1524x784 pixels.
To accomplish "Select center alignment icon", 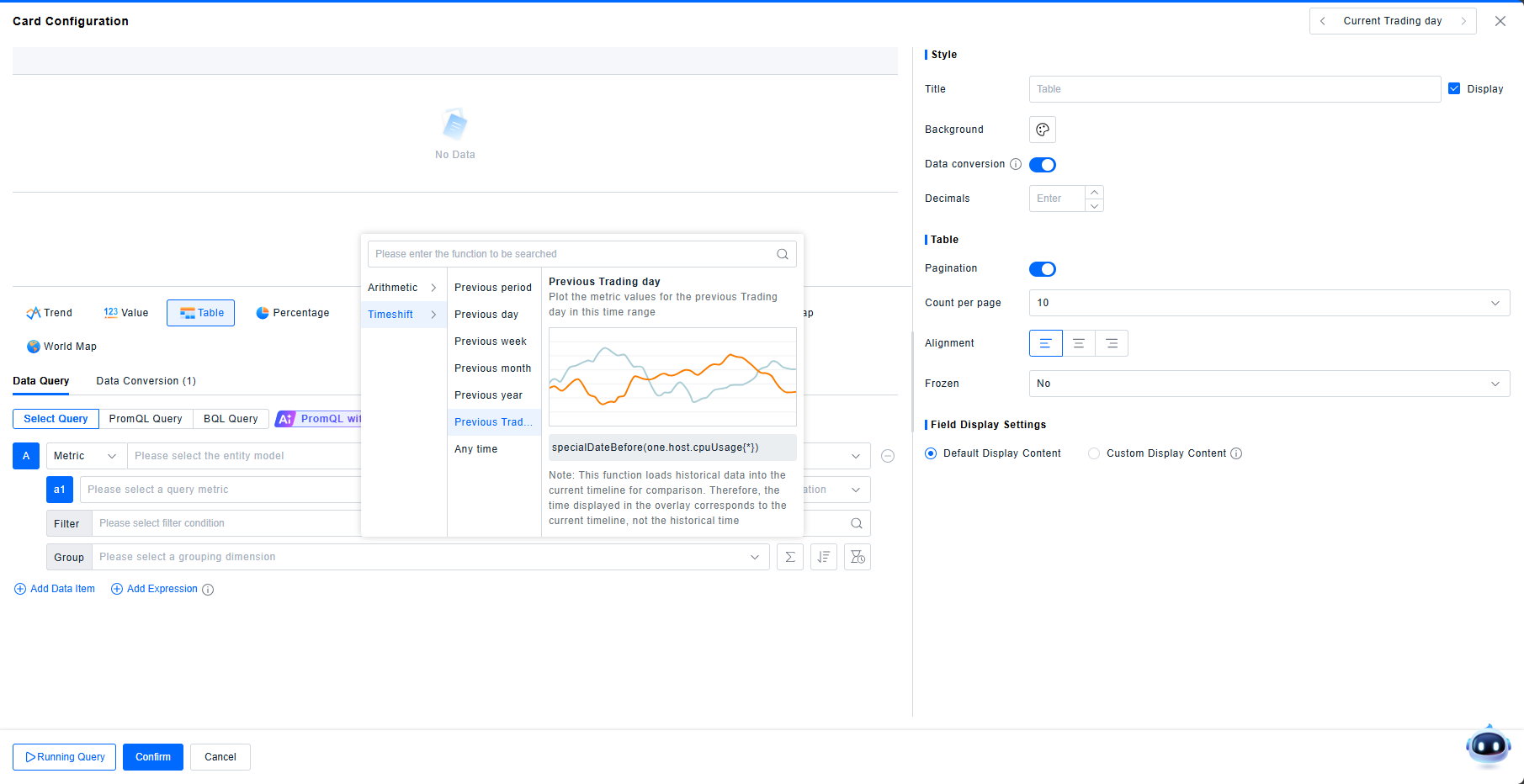I will [x=1078, y=343].
